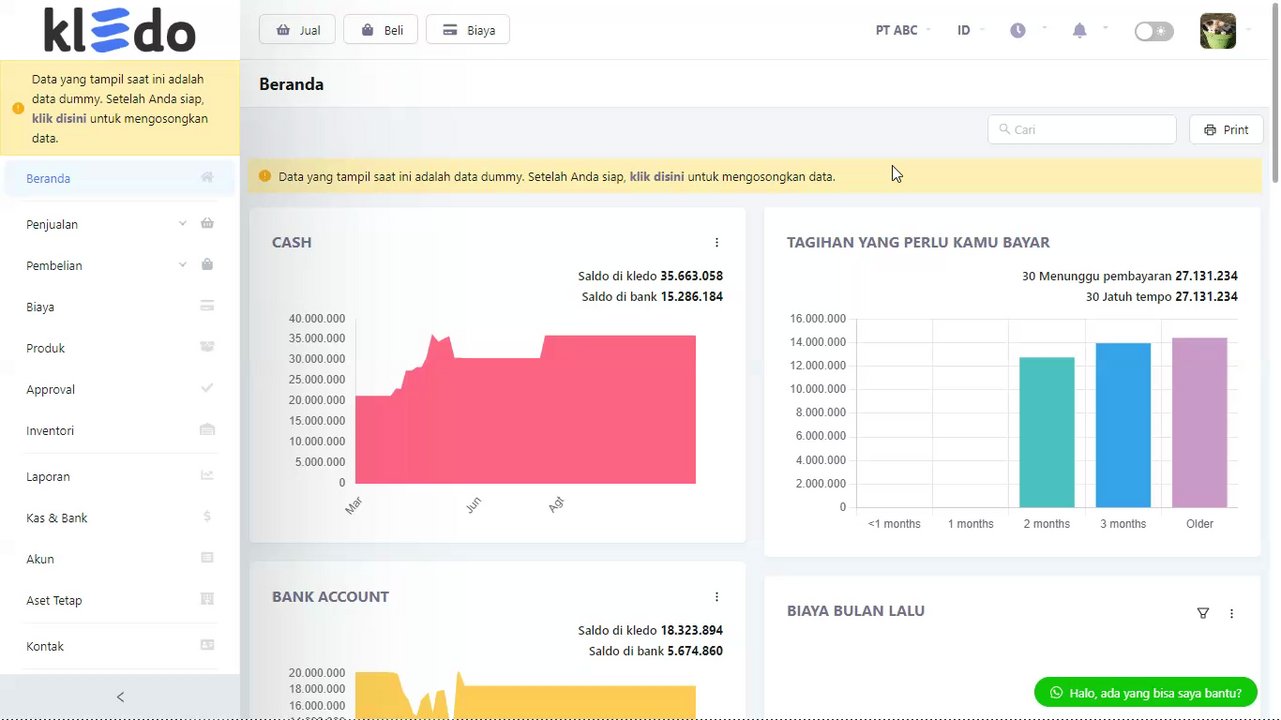1281x720 pixels.
Task: Click the Produk box icon
Action: 207,347
